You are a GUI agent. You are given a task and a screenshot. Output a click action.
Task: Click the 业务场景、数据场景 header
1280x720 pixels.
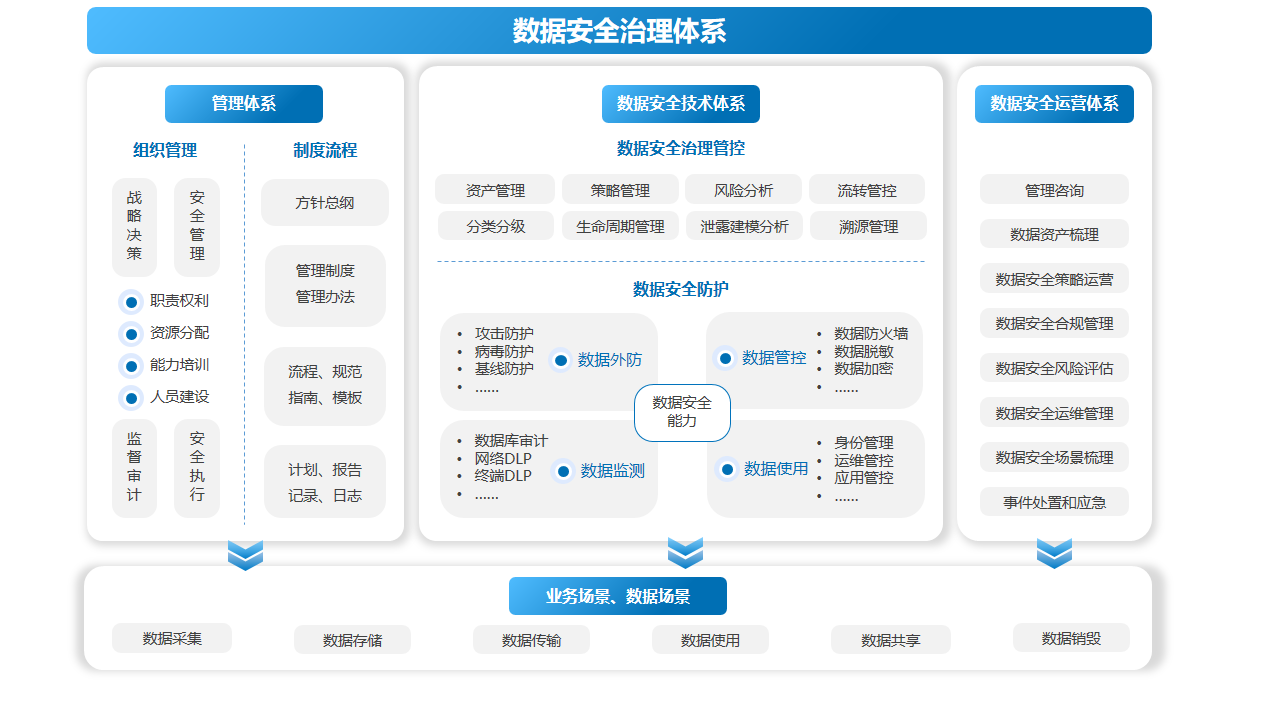[618, 597]
